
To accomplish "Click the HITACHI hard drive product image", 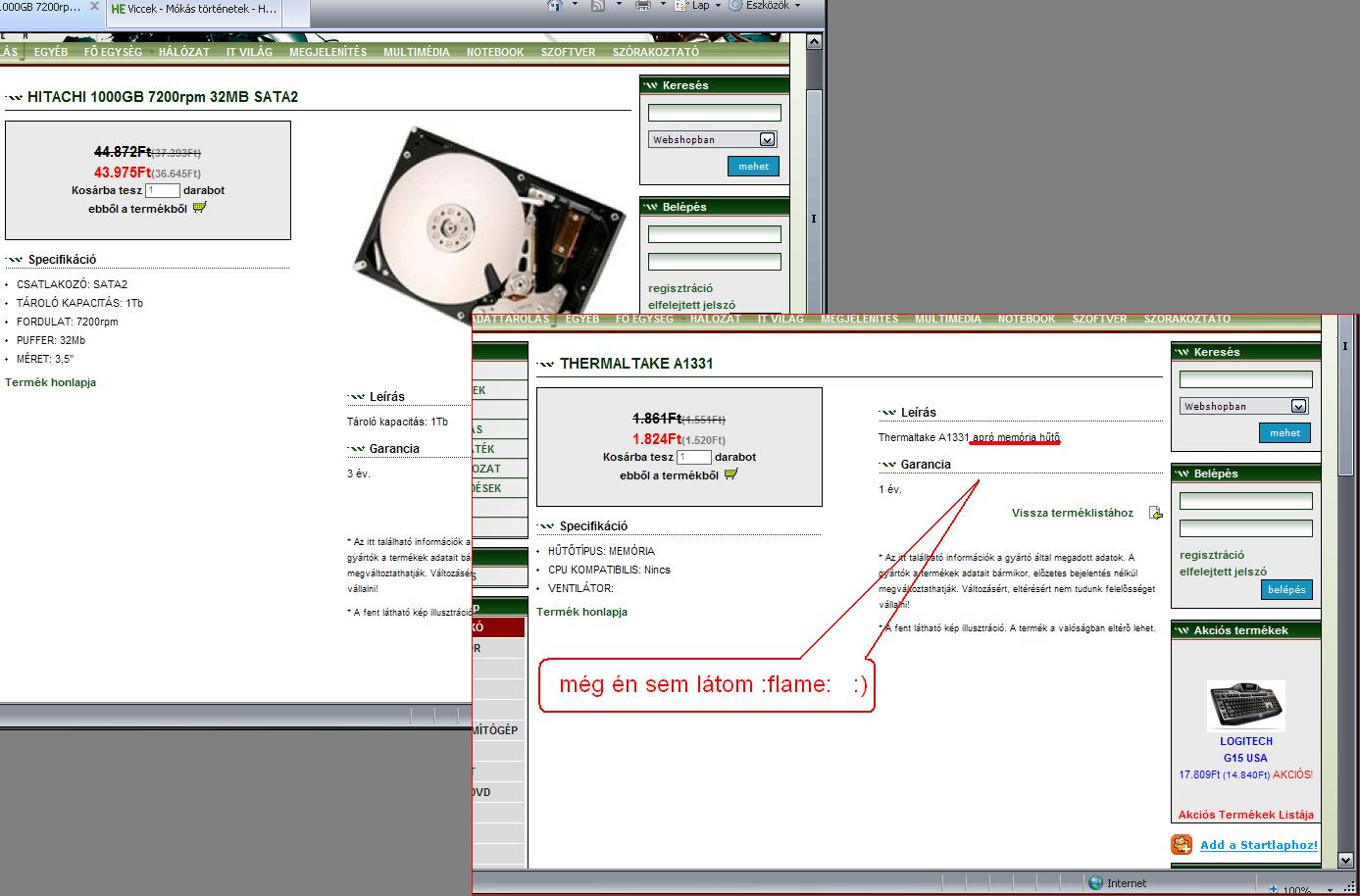I will 488,224.
